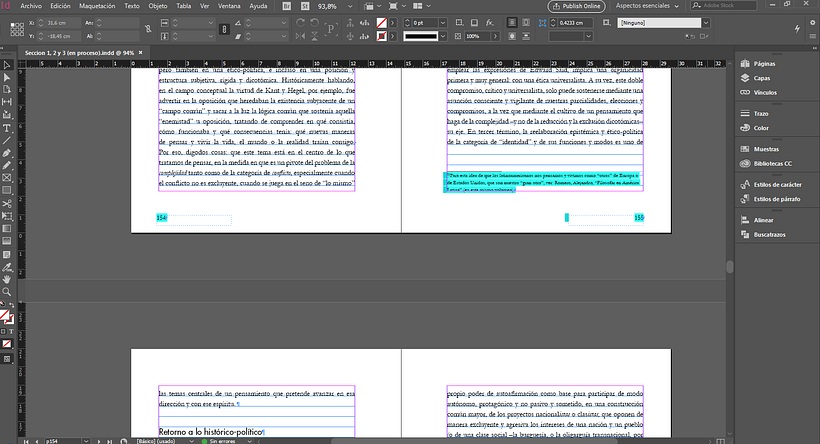Open the stroke style dropdown arrow
The image size is (820, 444).
tap(443, 36)
